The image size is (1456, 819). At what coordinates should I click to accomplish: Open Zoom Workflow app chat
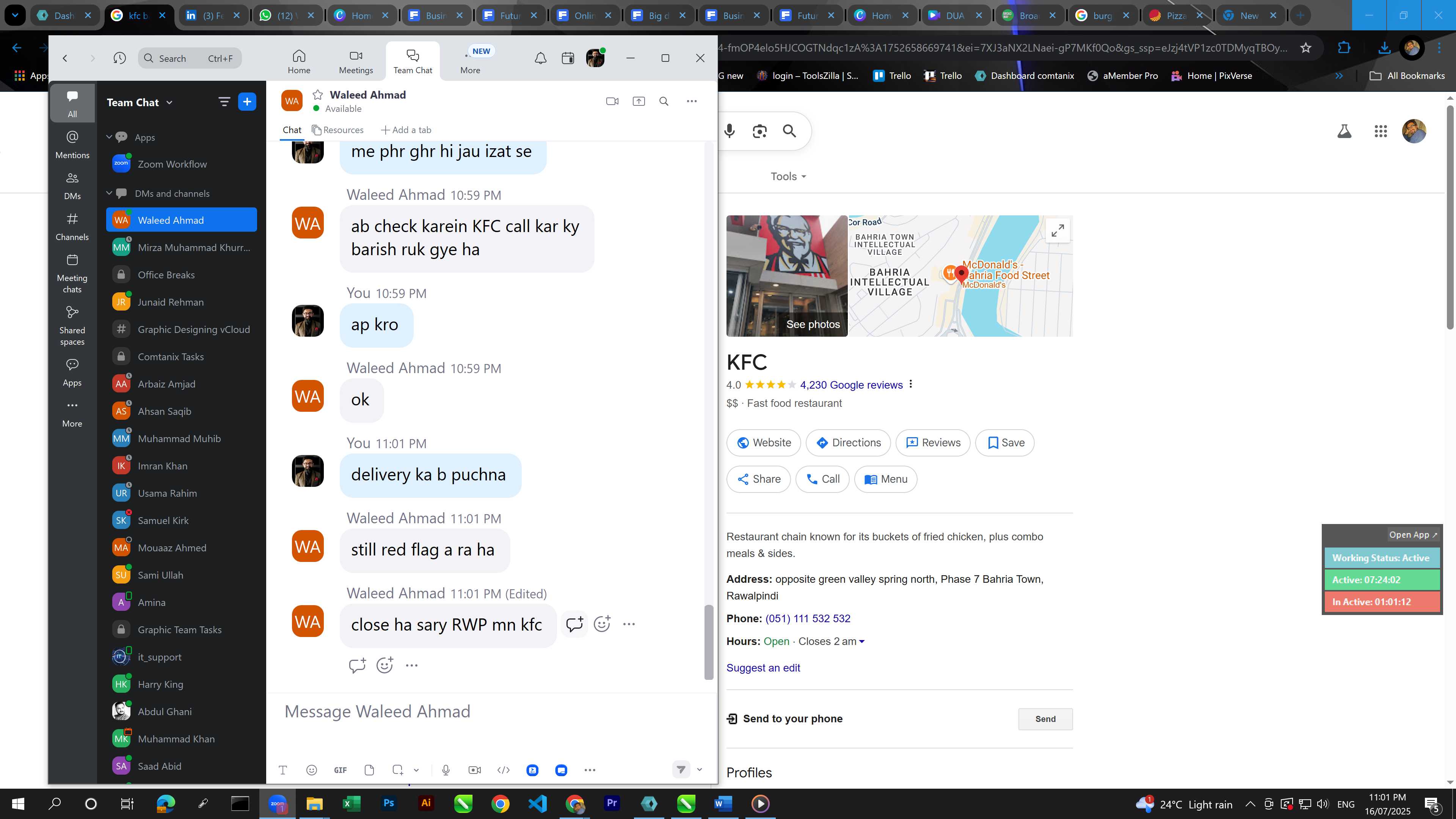[x=182, y=164]
